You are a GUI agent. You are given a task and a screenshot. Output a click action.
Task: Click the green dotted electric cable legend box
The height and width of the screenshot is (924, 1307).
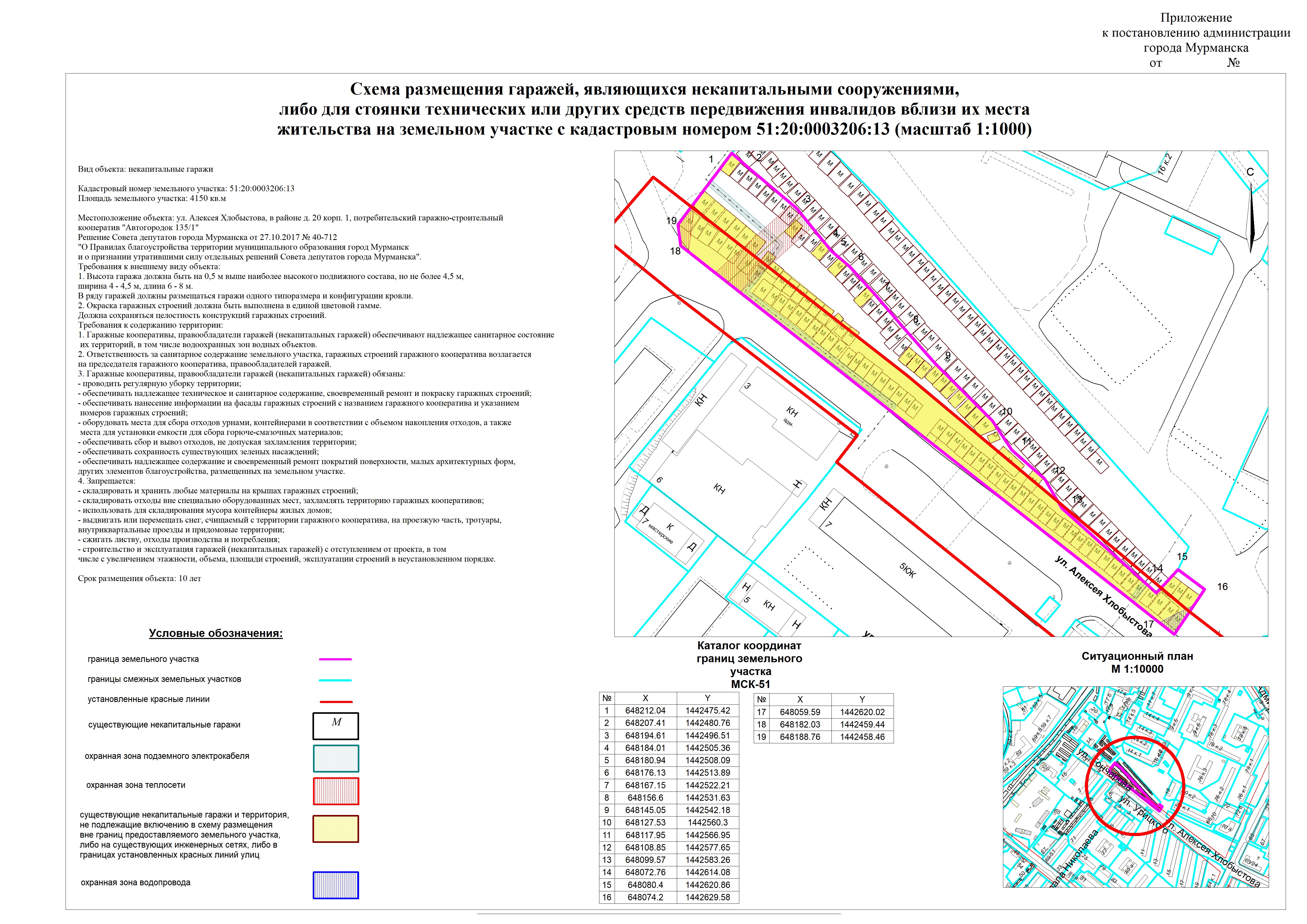click(x=336, y=758)
